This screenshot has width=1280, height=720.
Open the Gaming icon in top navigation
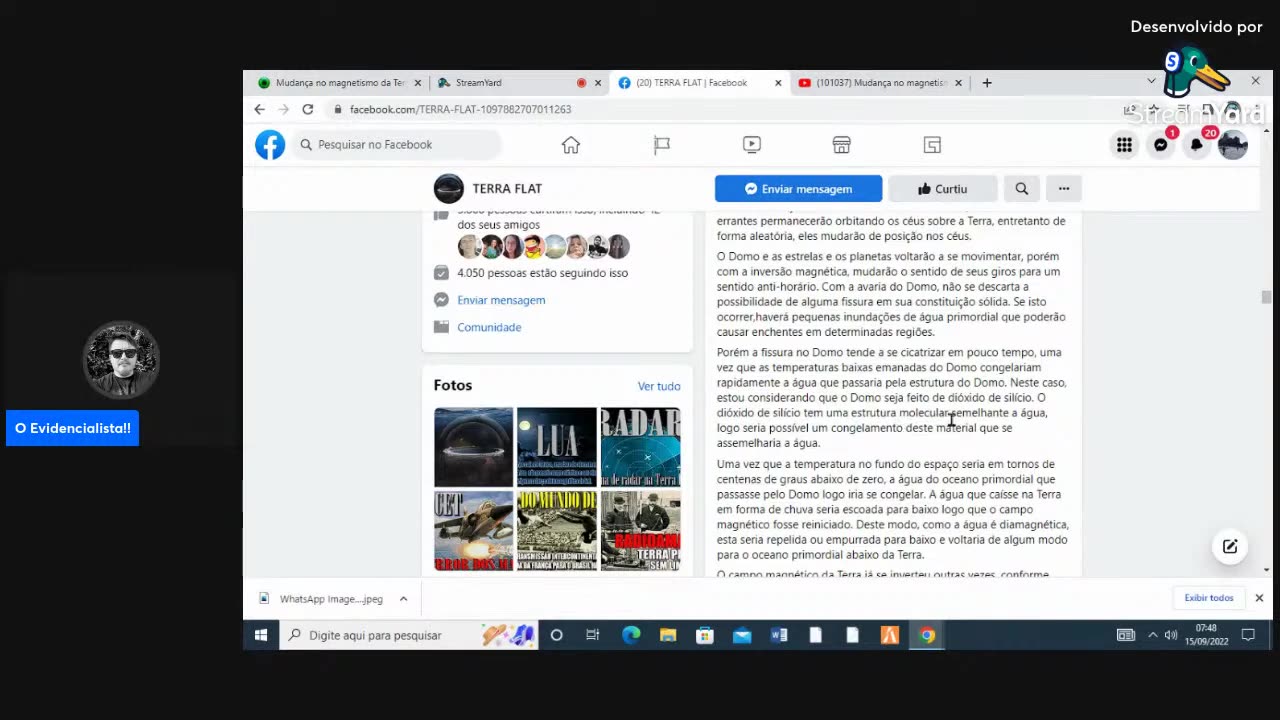point(932,145)
